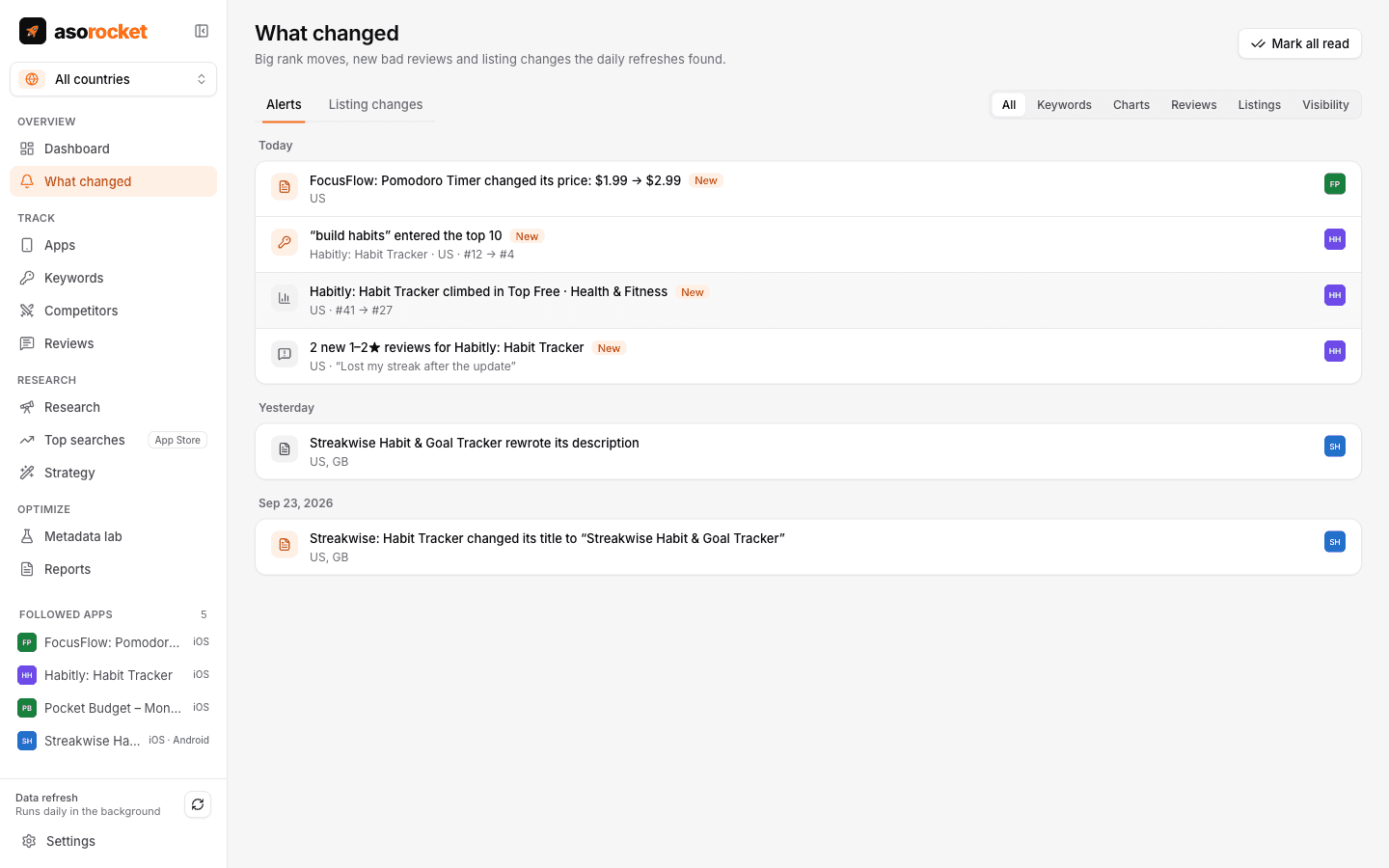Click the Top searches trending icon

click(x=27, y=440)
